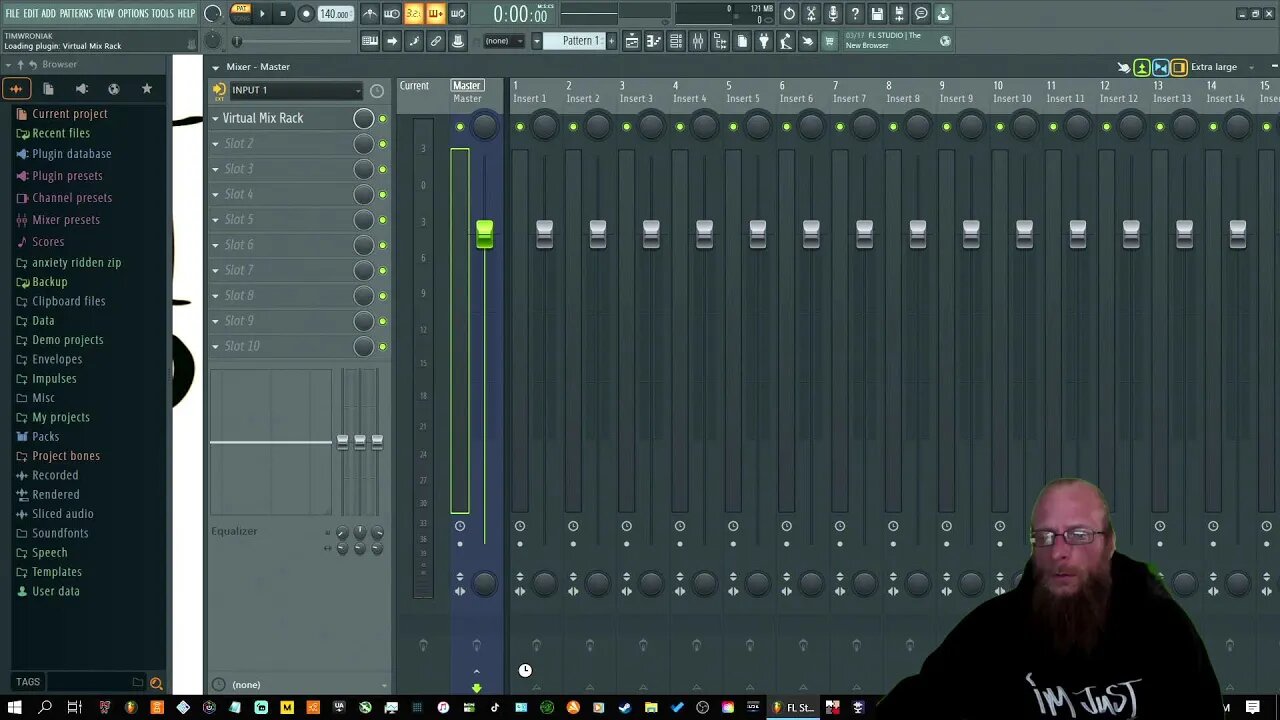This screenshot has width=1280, height=720.
Task: Click the link chain icon in the toolbar
Action: point(436,41)
